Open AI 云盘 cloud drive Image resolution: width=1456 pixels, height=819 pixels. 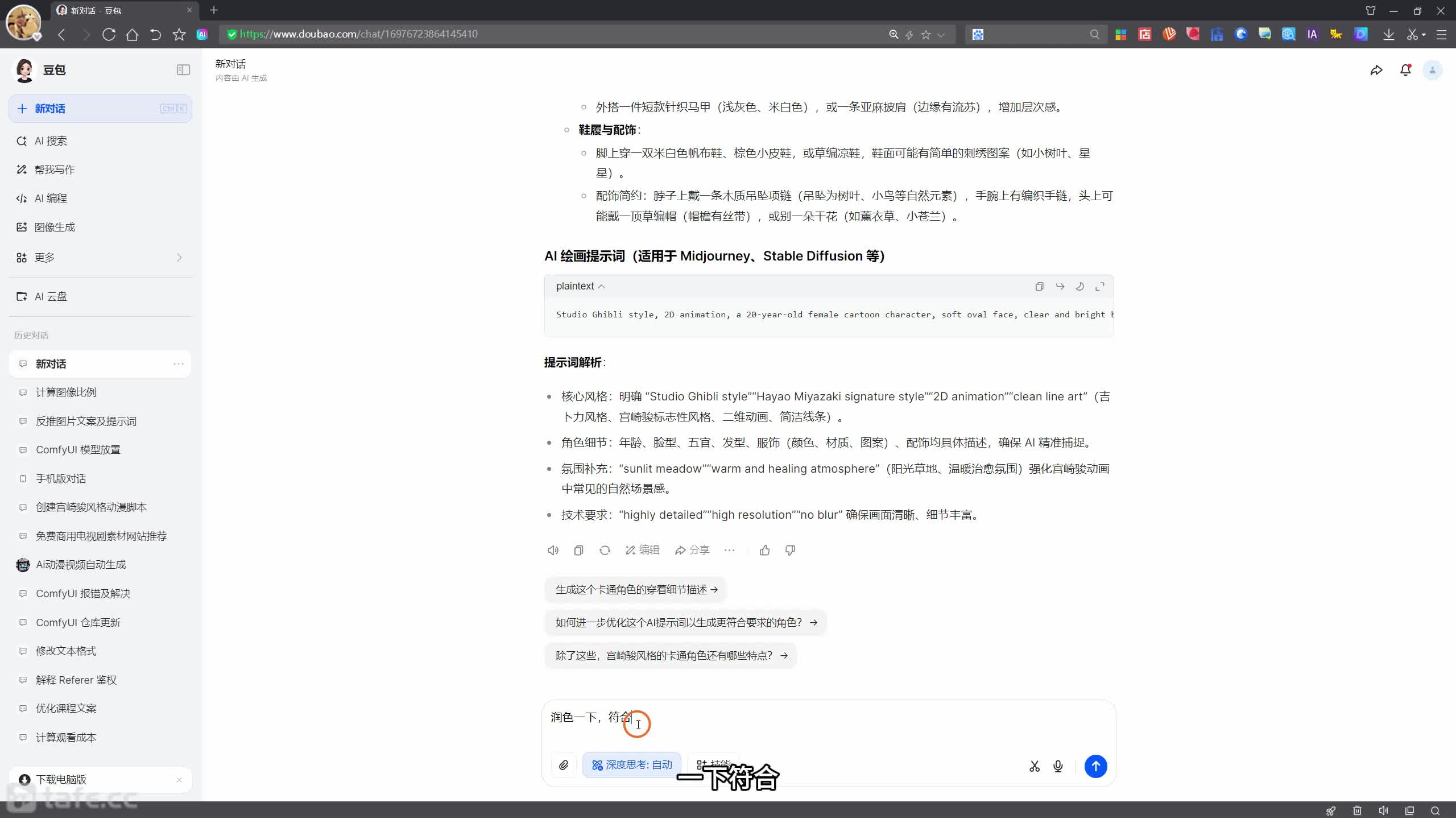100,297
